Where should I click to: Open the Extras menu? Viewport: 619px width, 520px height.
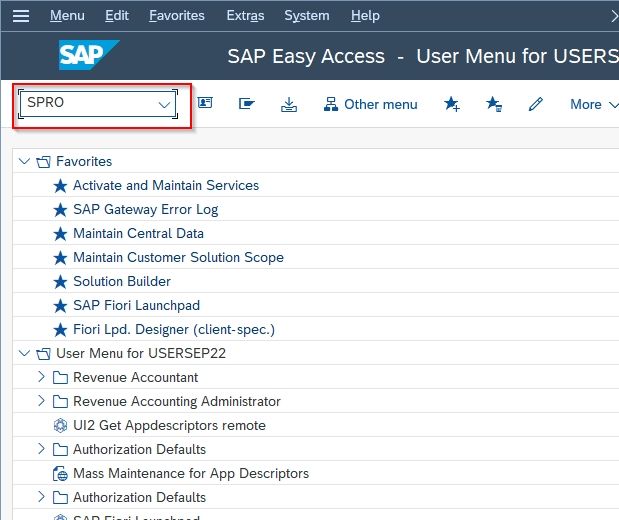click(x=245, y=15)
